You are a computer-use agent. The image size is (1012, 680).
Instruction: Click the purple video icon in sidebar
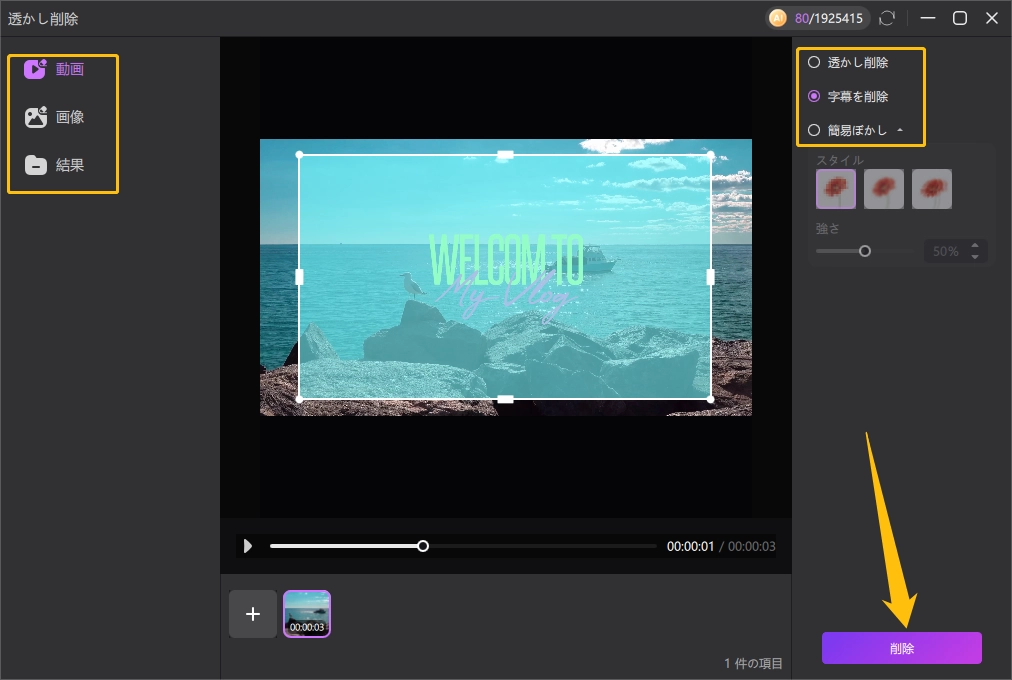(x=35, y=69)
